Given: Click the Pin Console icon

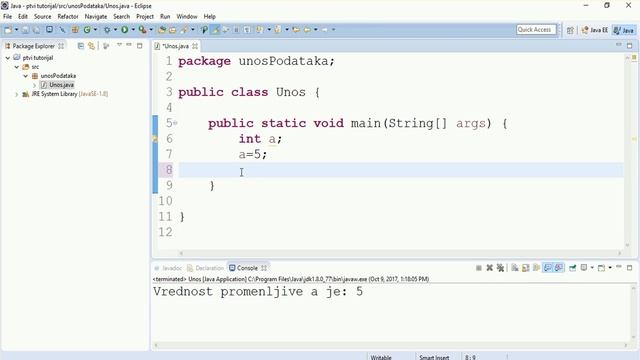Looking at the screenshot, I should (x=572, y=268).
